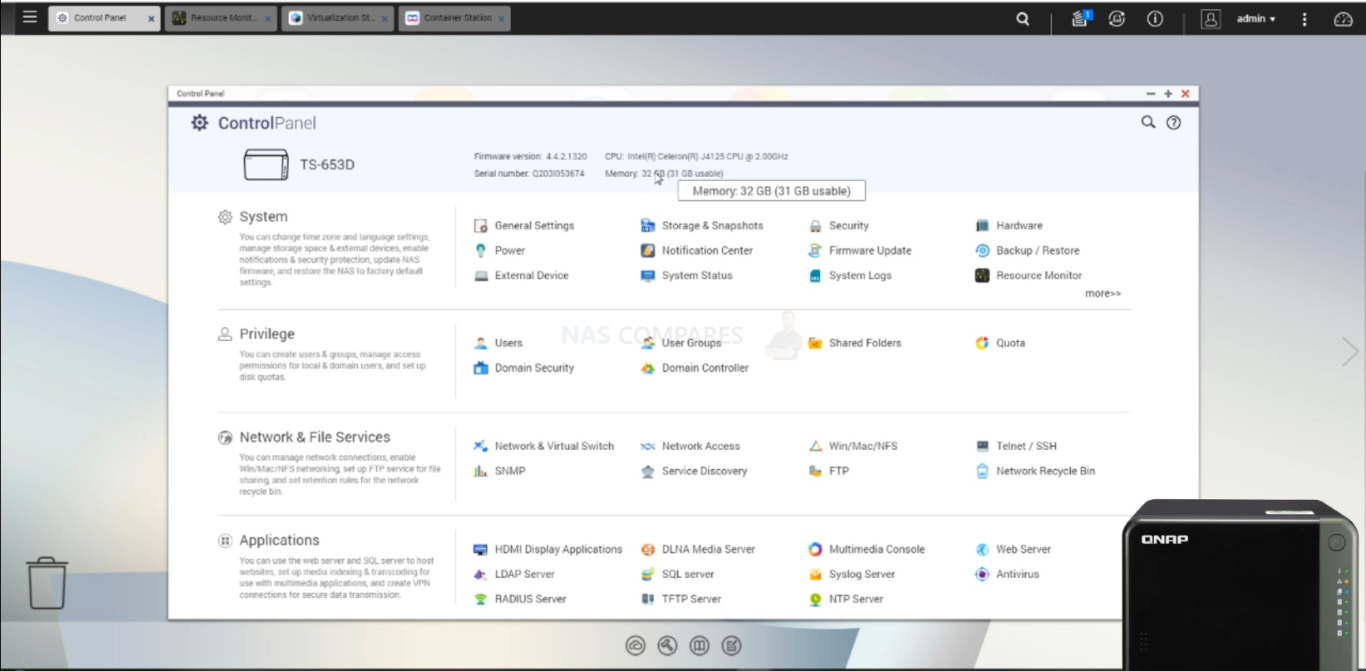The width and height of the screenshot is (1366, 671).
Task: Open SNMP settings
Action: 499,471
